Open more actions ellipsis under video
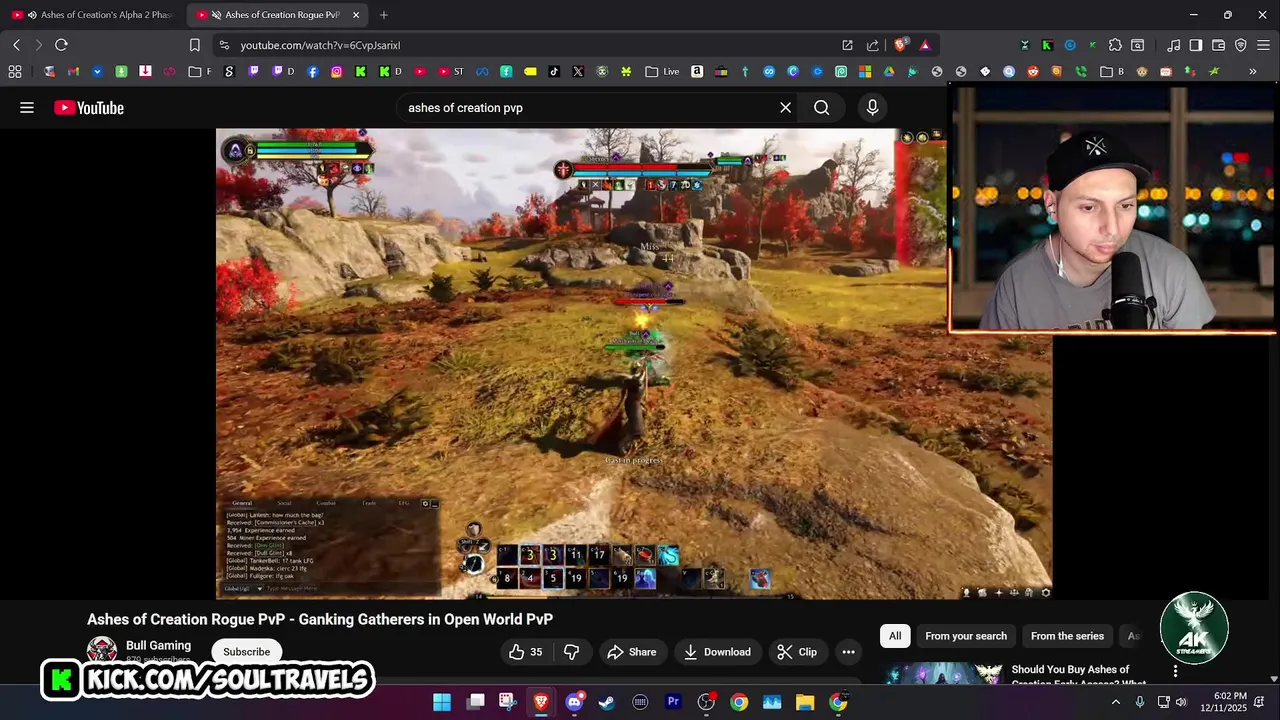Viewport: 1280px width, 720px height. coord(848,652)
